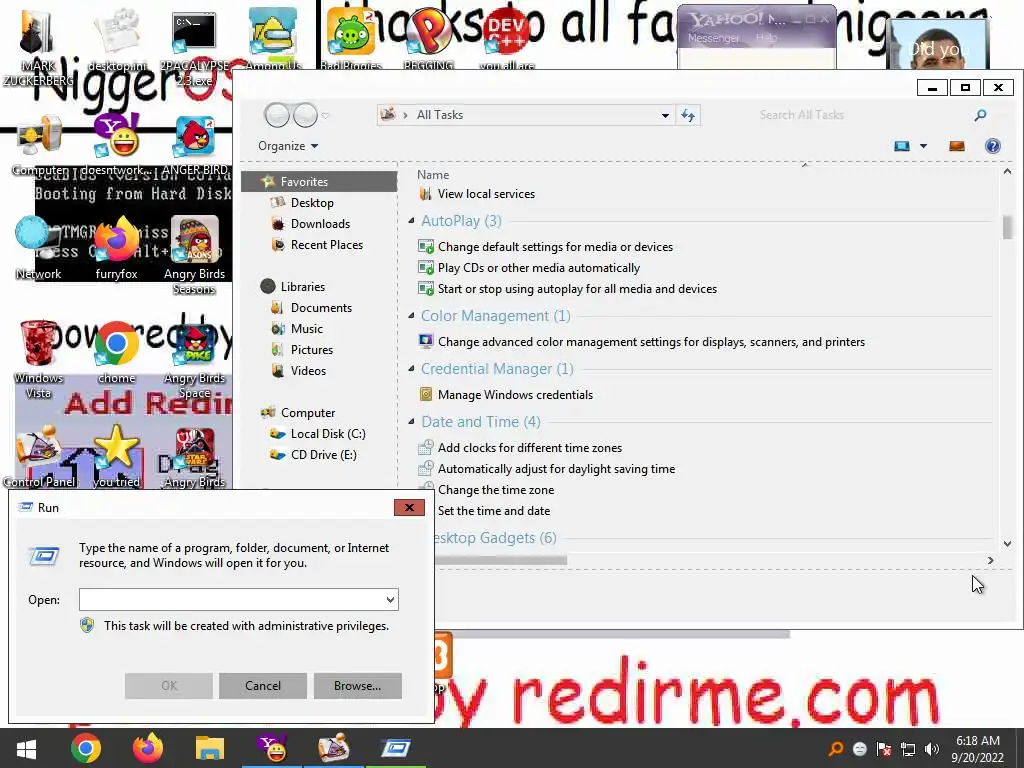Viewport: 1024px width, 768px height.
Task: Open the Windows Vista recycle bin icon
Action: click(x=38, y=359)
